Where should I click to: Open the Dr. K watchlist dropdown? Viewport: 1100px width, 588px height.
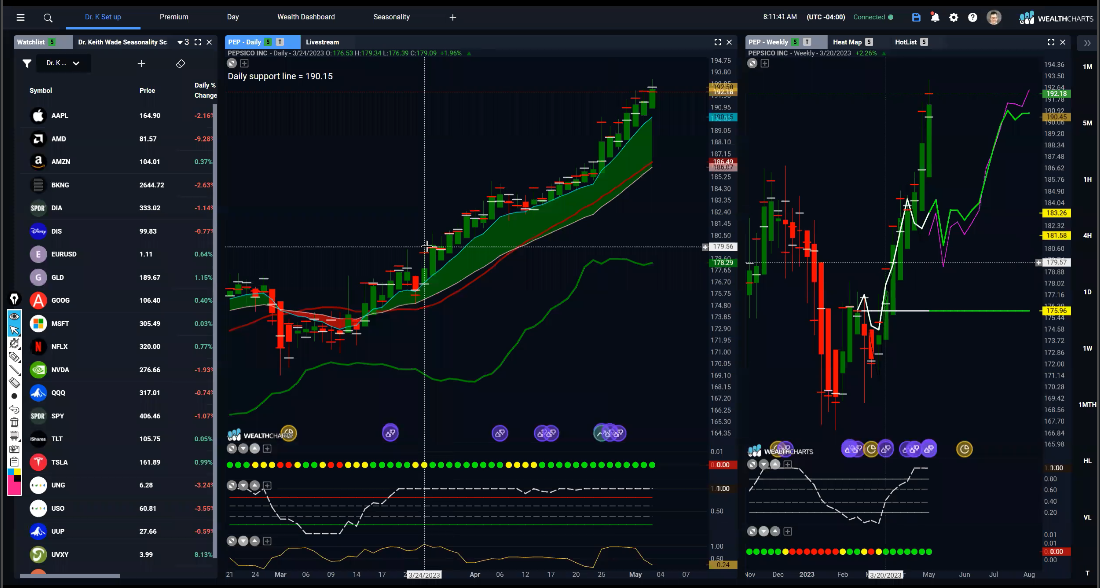[62, 63]
